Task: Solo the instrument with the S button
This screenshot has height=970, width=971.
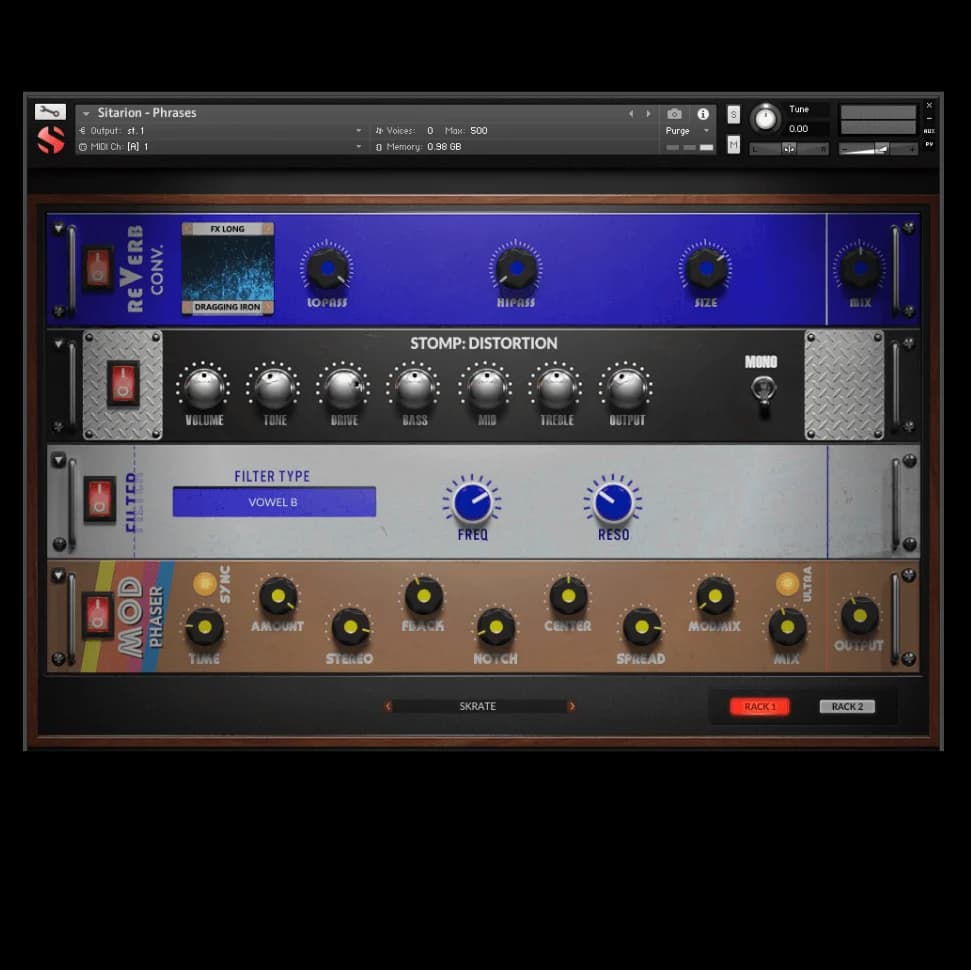Action: pos(733,114)
